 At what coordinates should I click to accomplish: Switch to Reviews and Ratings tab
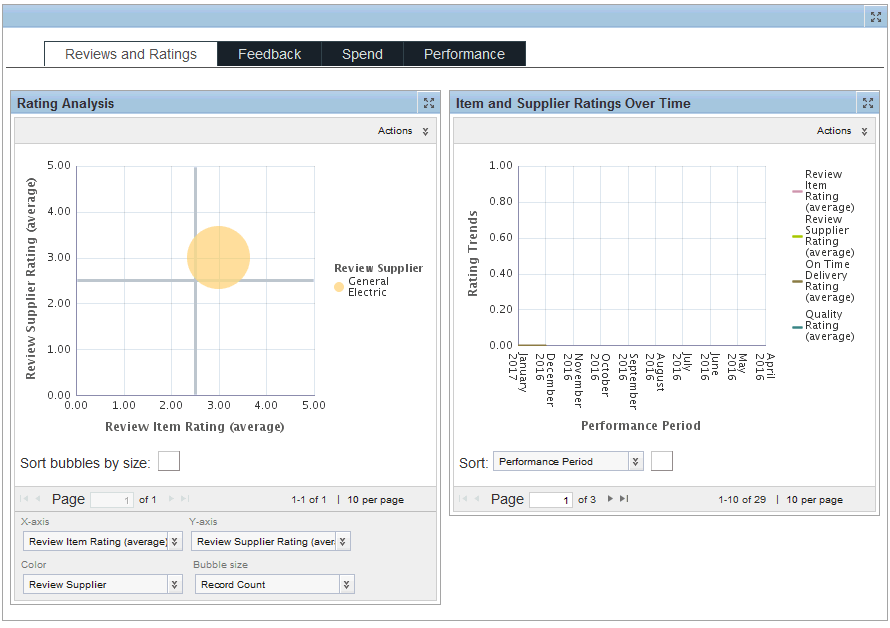131,54
